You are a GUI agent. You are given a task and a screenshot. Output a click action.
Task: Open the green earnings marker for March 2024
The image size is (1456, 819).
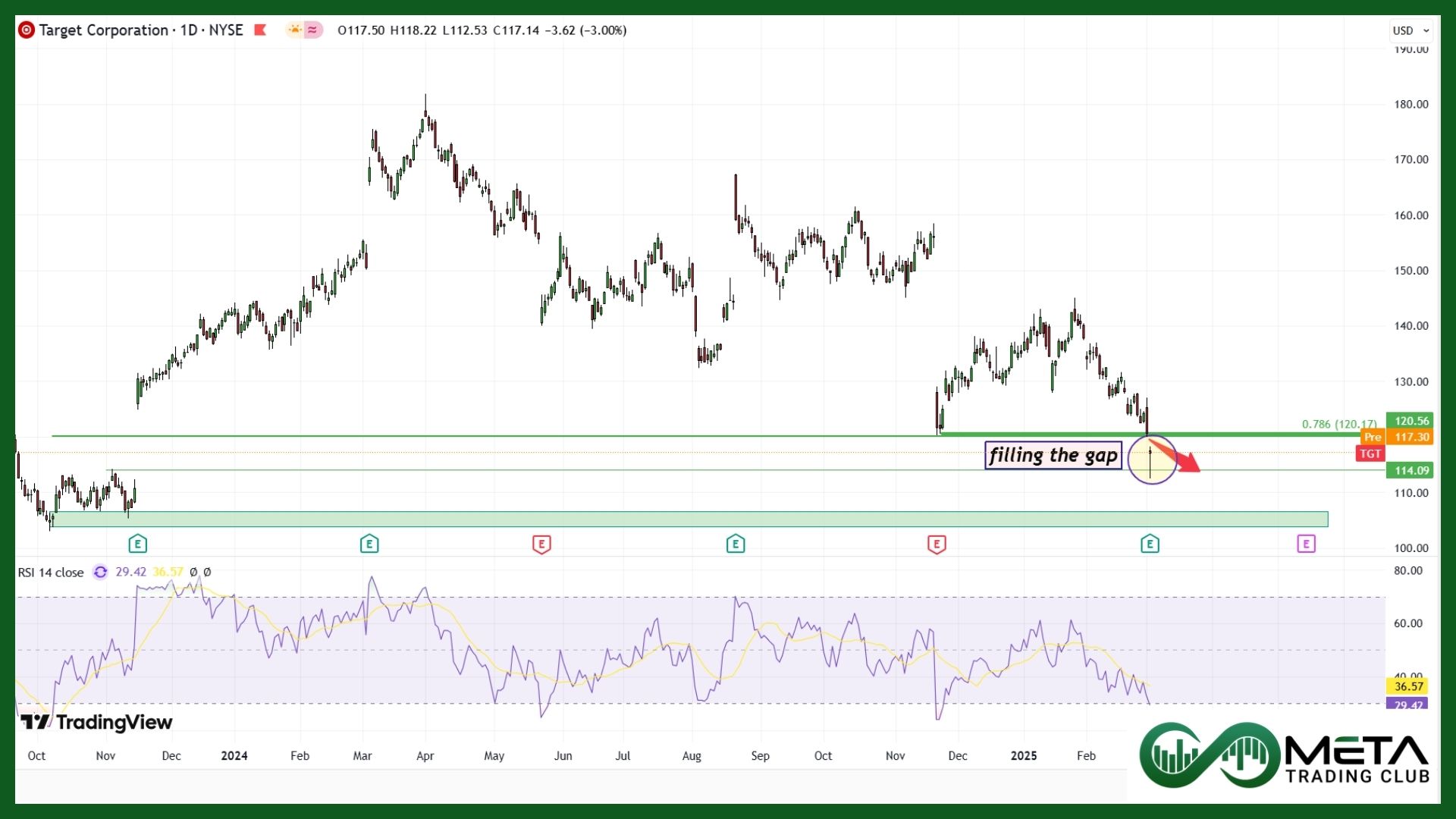[369, 544]
